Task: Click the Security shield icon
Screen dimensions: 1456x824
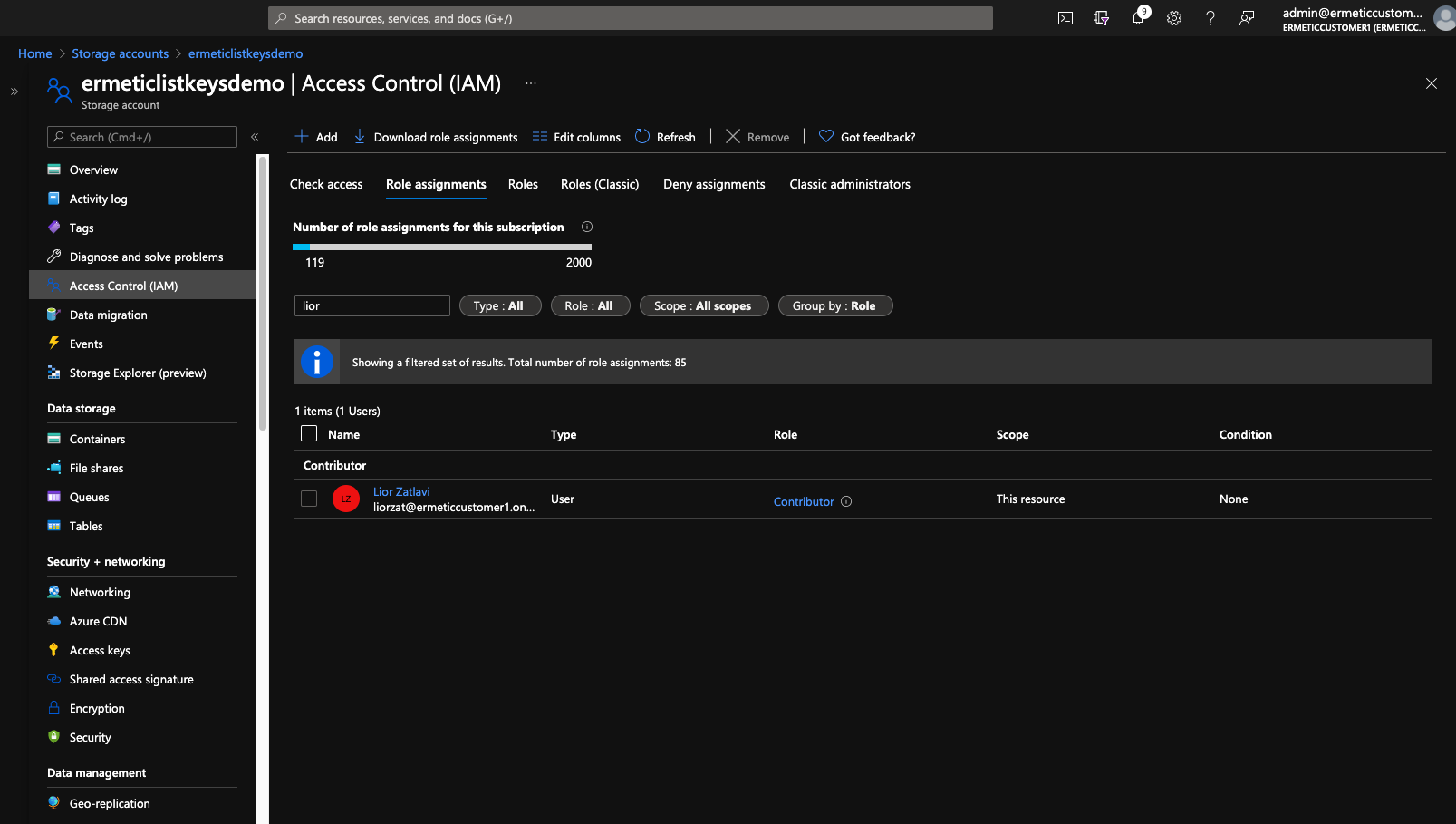Action: (54, 737)
